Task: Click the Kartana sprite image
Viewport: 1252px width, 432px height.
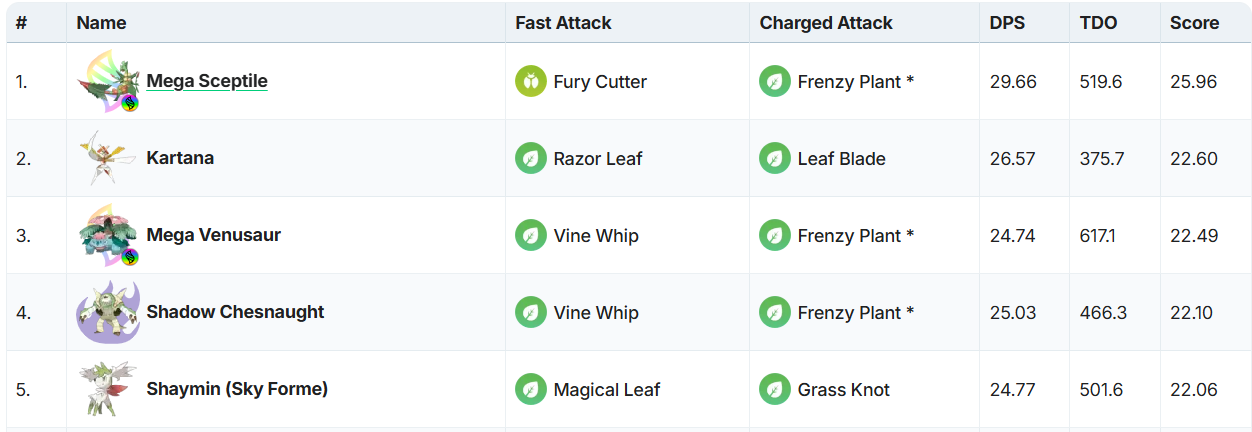Action: (x=107, y=158)
